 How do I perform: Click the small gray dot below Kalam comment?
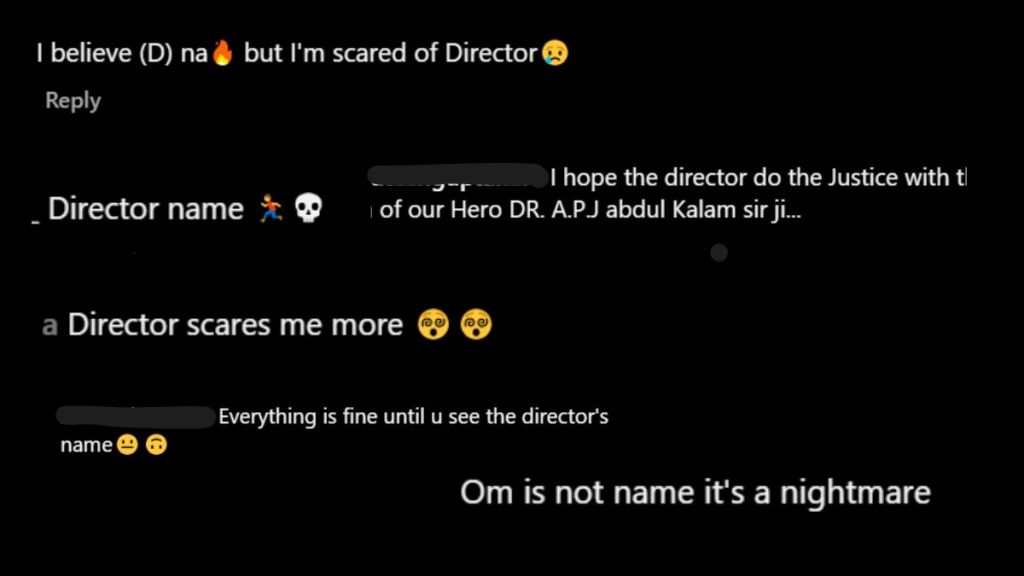click(719, 253)
